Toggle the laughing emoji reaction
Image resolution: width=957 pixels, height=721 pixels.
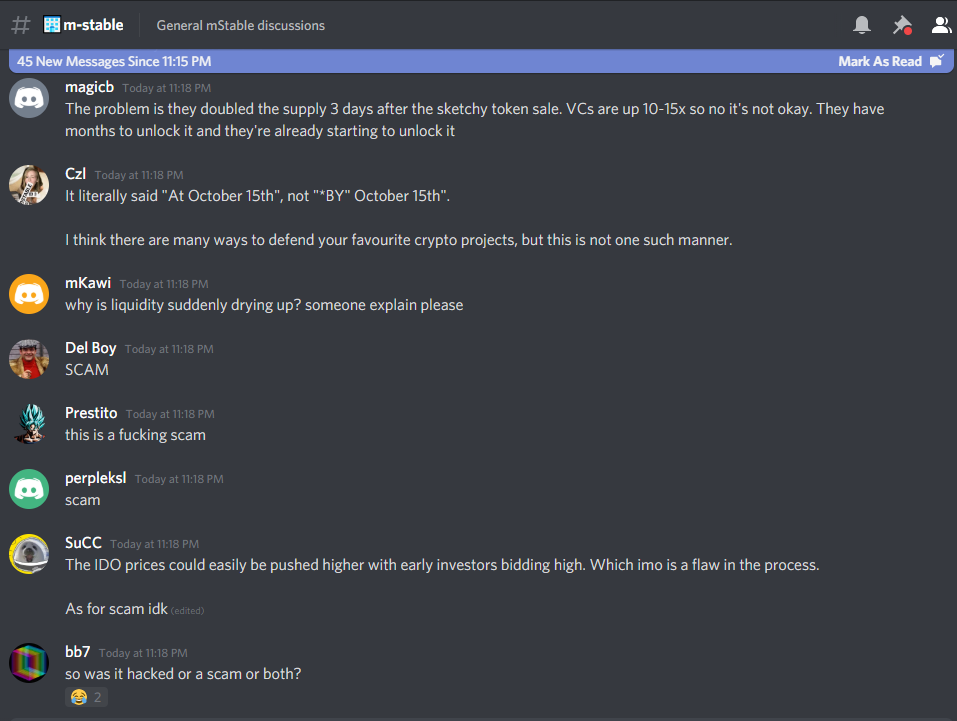coord(87,697)
